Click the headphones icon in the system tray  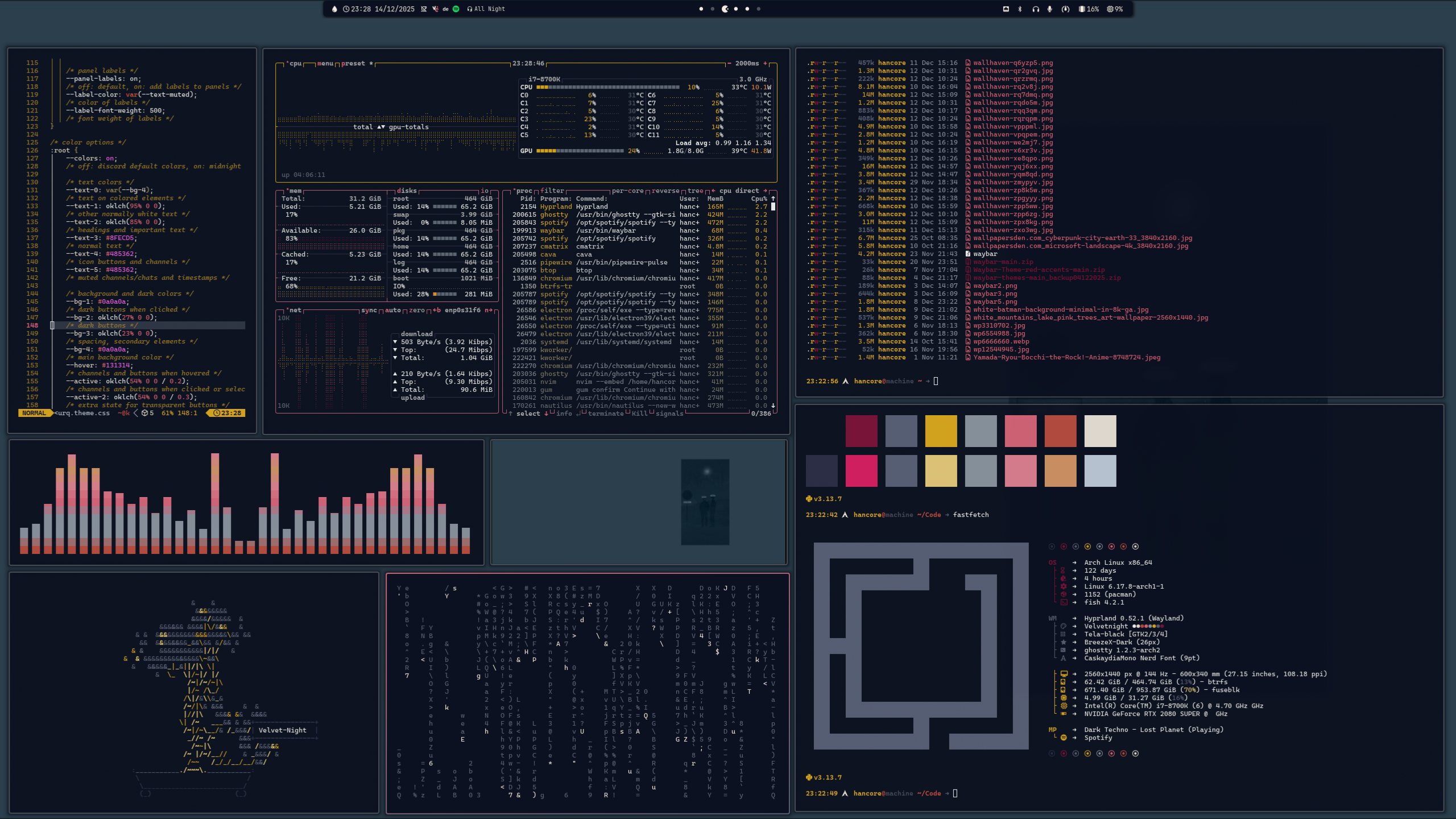[x=1036, y=9]
